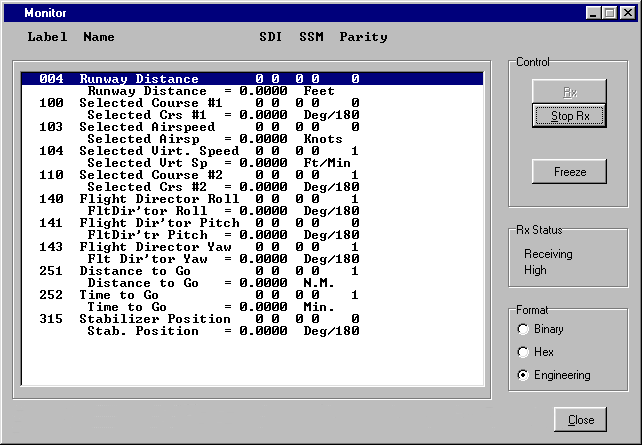Choose the Hex format option
This screenshot has height=445, width=642.
point(525,352)
